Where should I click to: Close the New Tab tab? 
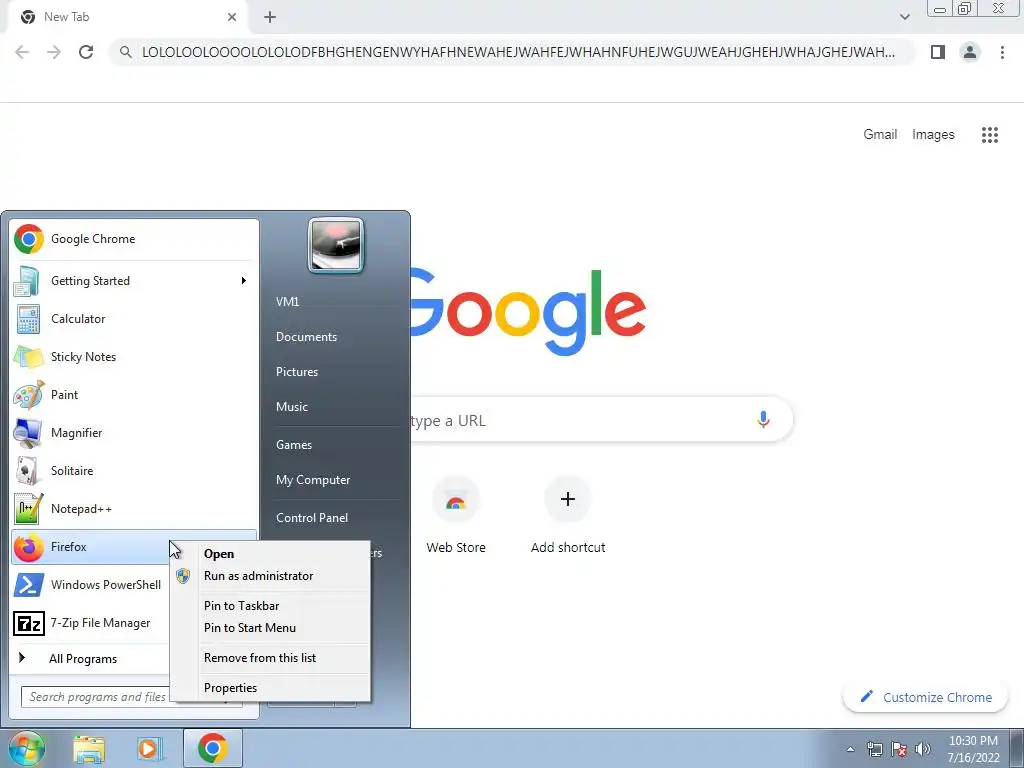click(232, 17)
